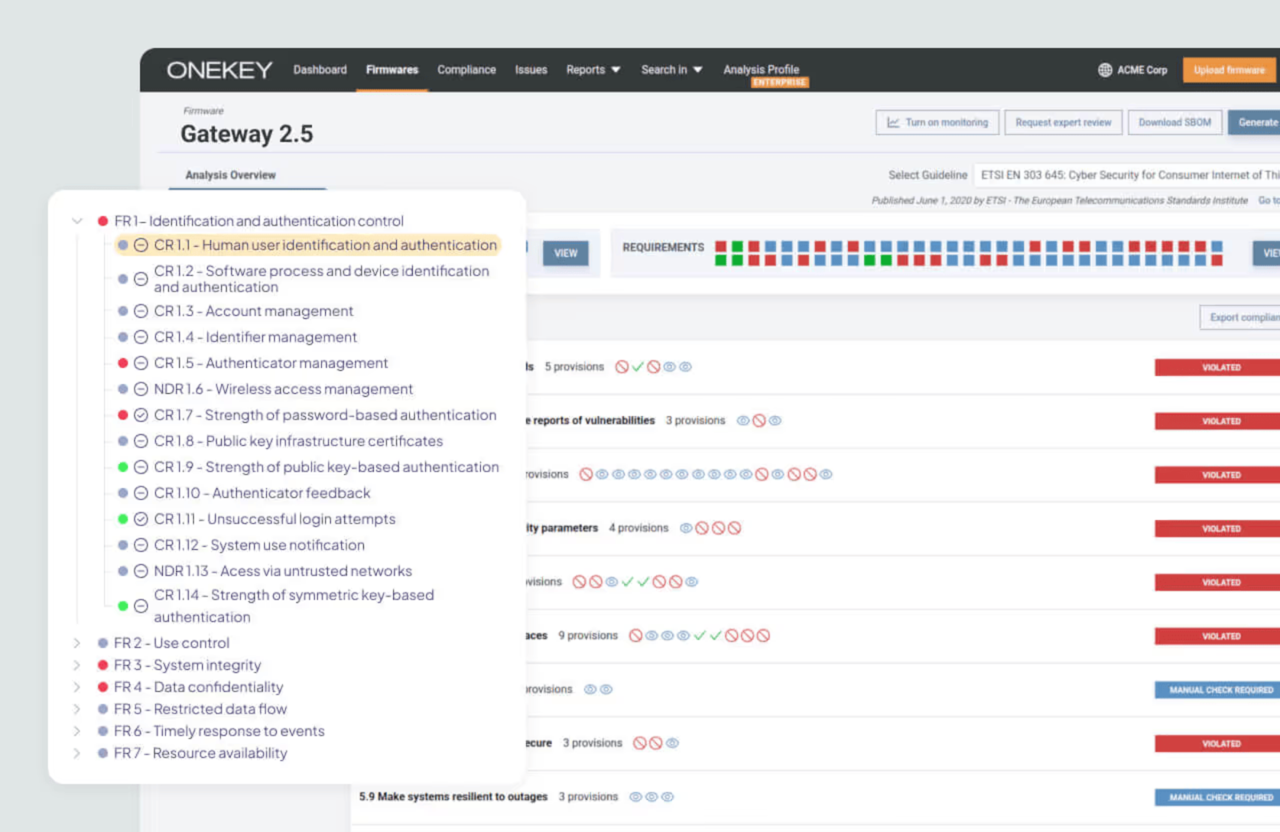Click the first eye icon in row 5.9
Image resolution: width=1280 pixels, height=832 pixels.
635,797
